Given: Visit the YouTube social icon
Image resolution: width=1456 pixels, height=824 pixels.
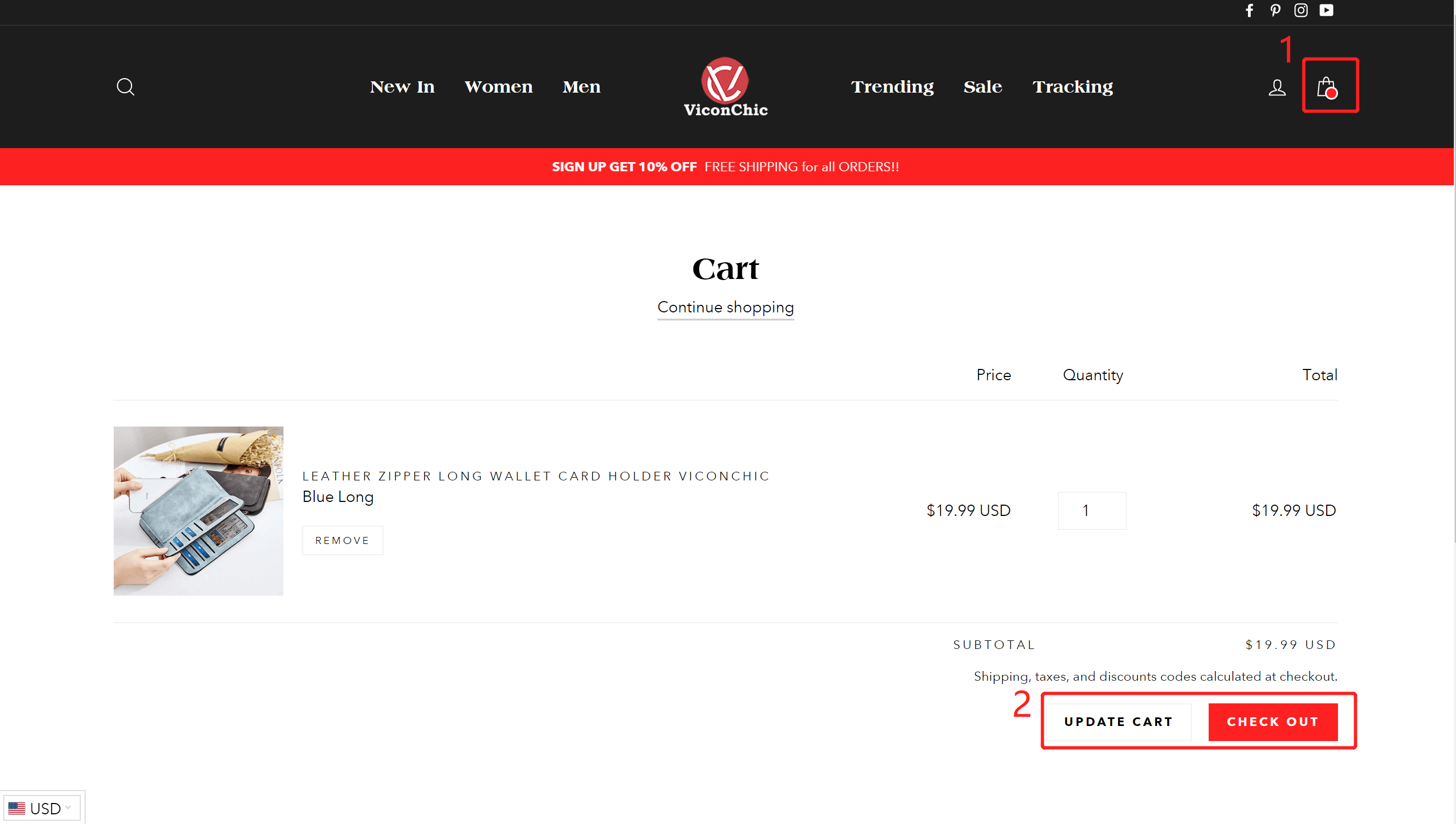Looking at the screenshot, I should [1326, 11].
